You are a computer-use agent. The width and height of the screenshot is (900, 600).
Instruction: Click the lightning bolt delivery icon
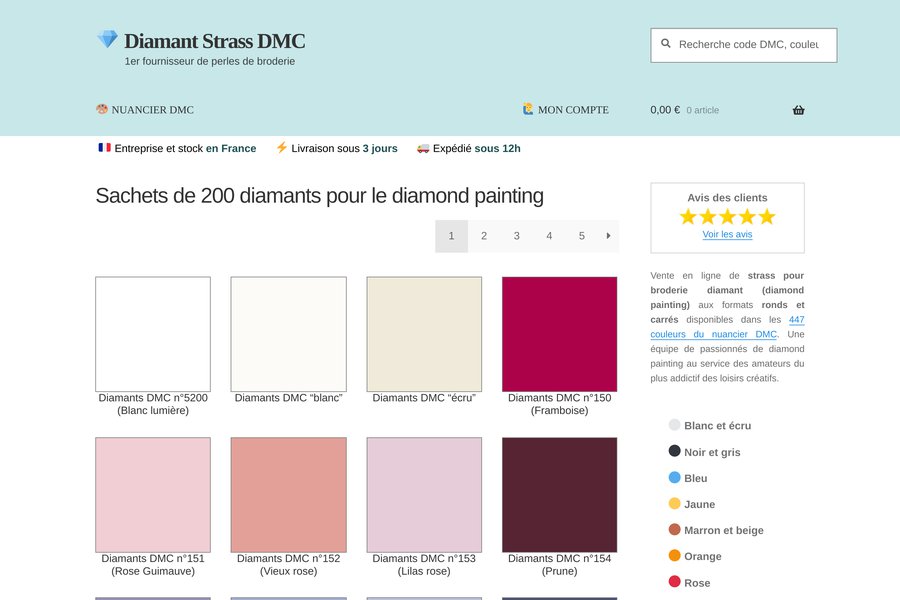281,148
